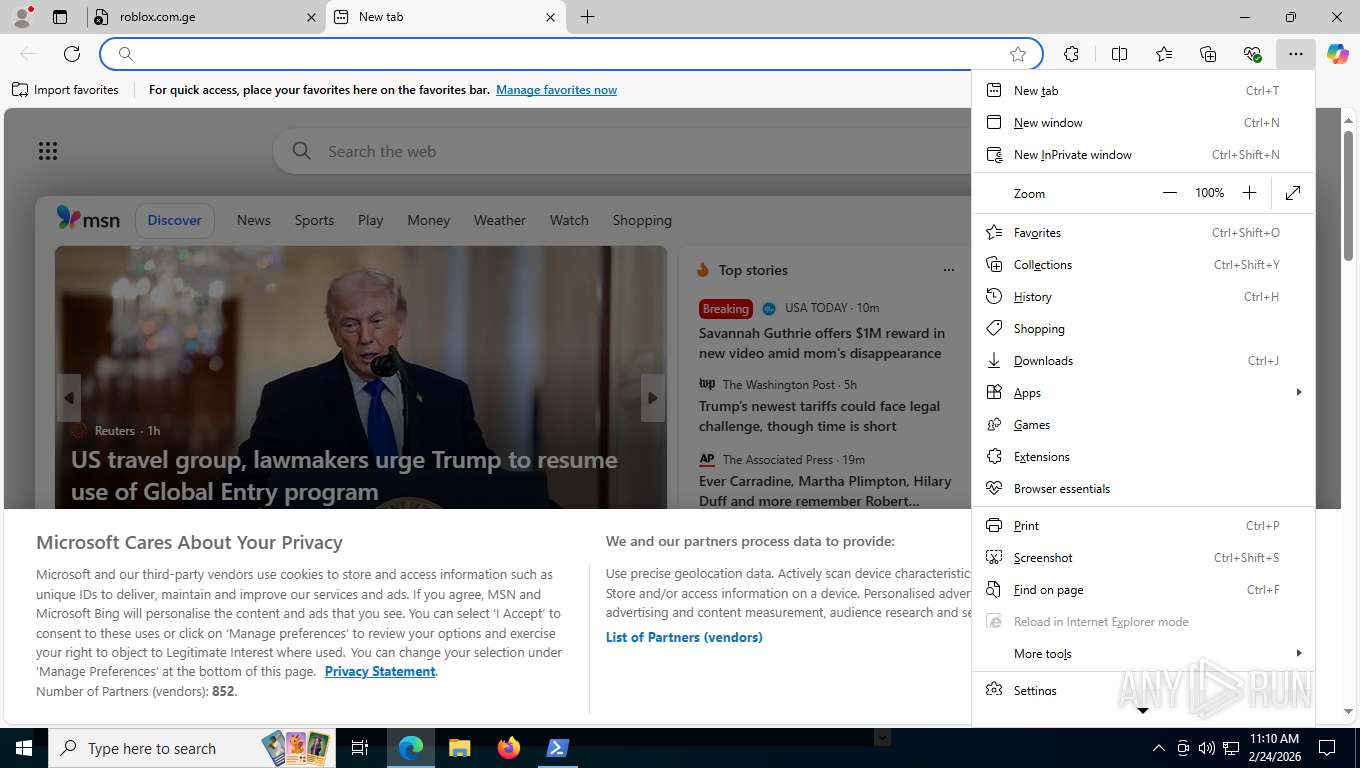
Task: Open History from the menu
Action: click(x=1143, y=296)
